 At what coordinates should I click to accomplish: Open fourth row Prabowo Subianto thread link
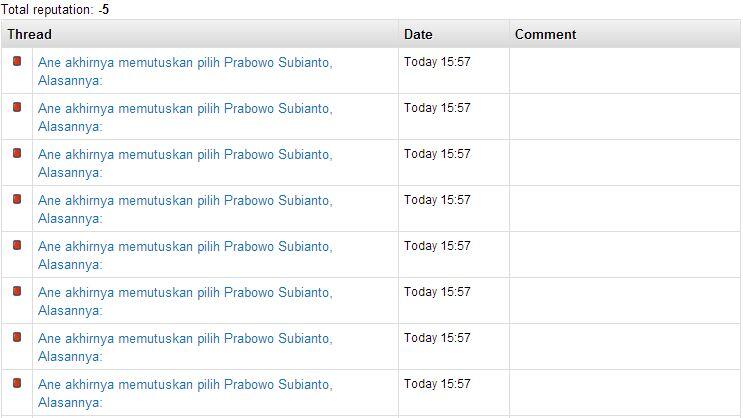(185, 209)
